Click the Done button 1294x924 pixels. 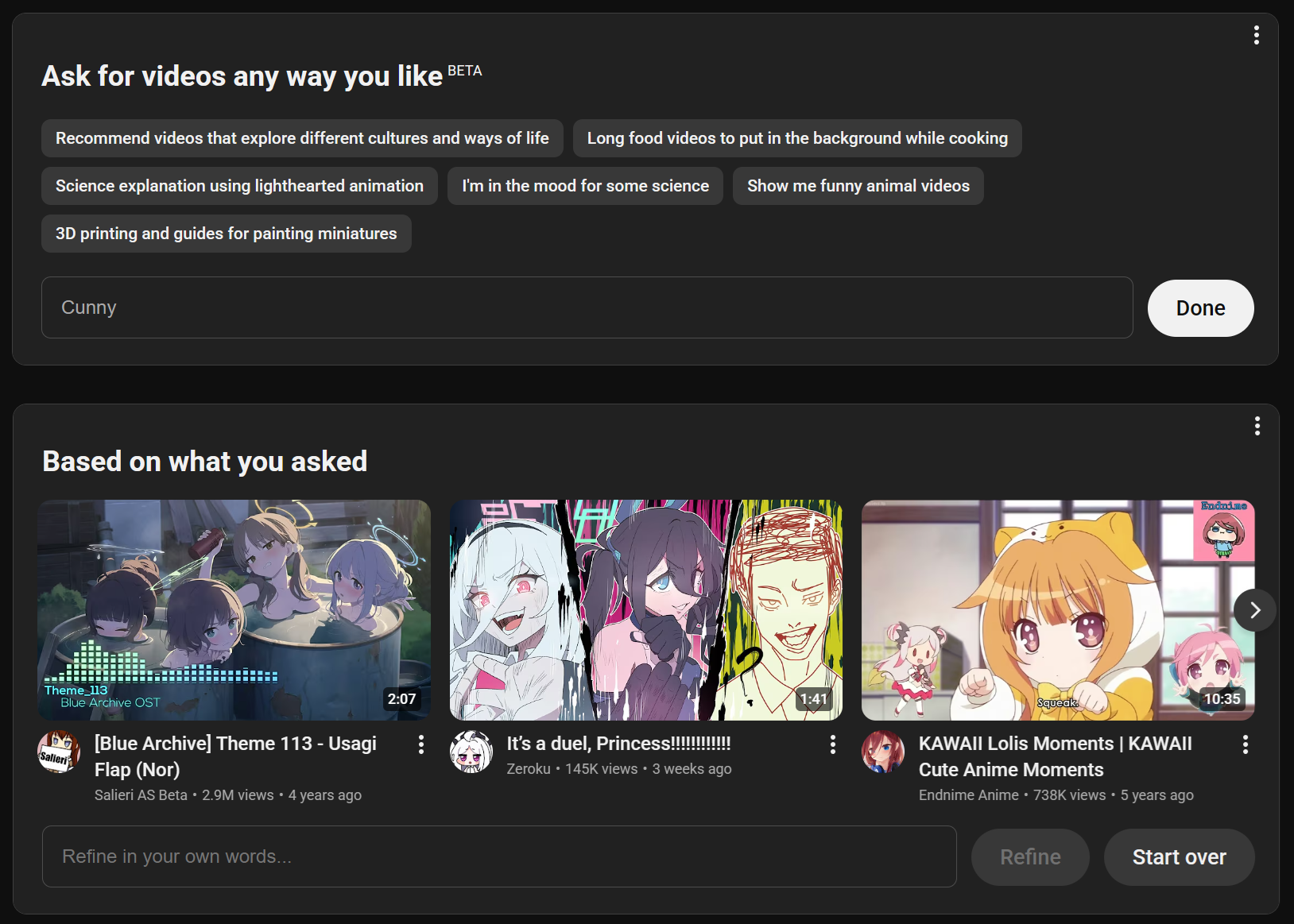pyautogui.click(x=1200, y=308)
